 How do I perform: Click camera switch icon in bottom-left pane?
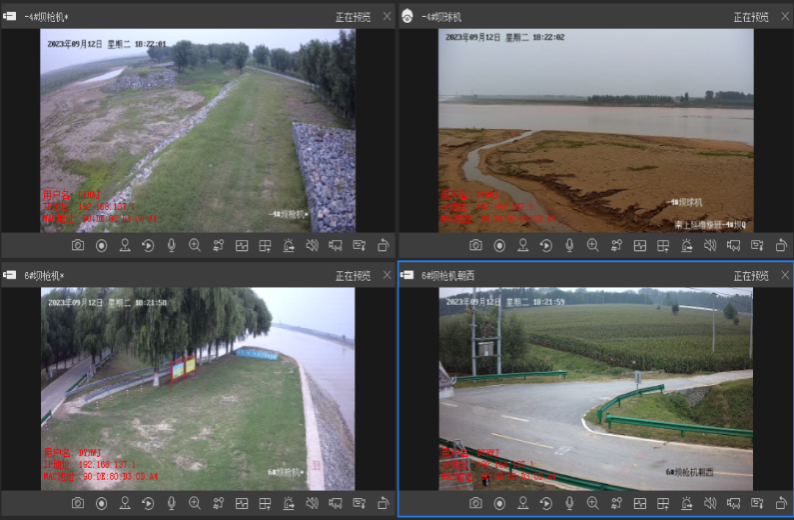[x=335, y=503]
